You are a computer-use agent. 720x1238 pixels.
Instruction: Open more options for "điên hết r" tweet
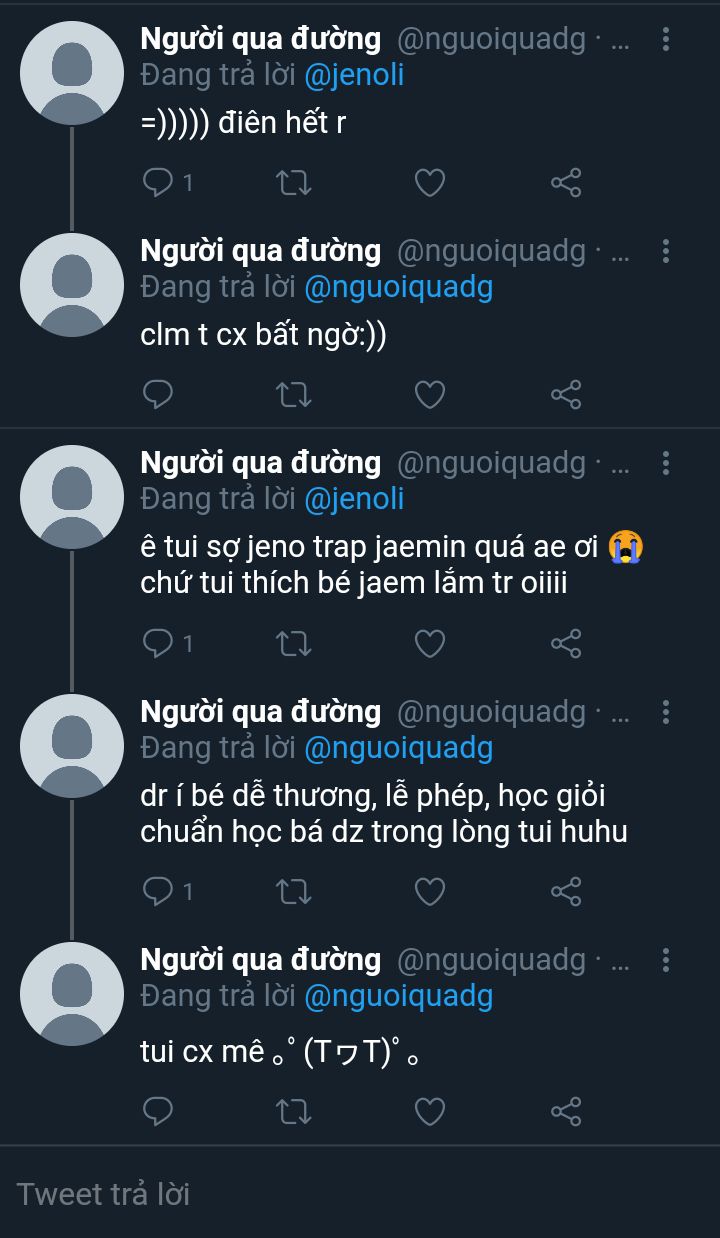(x=666, y=40)
